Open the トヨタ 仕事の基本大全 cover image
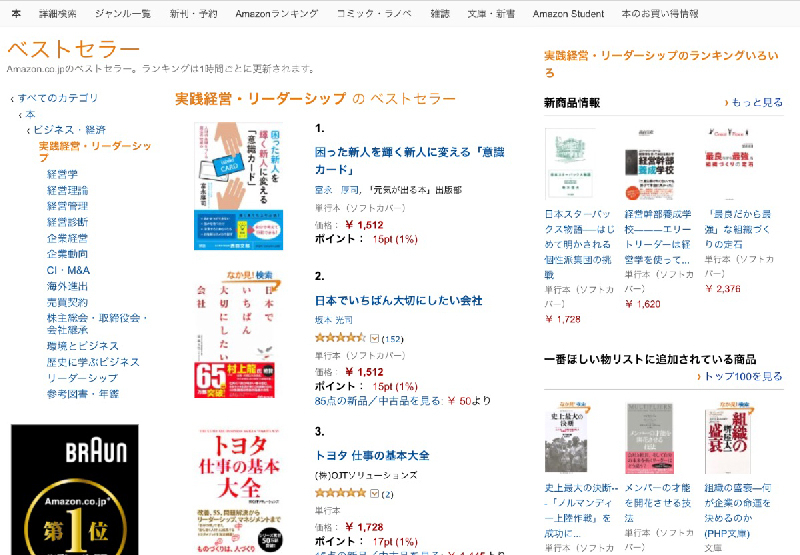 click(239, 491)
